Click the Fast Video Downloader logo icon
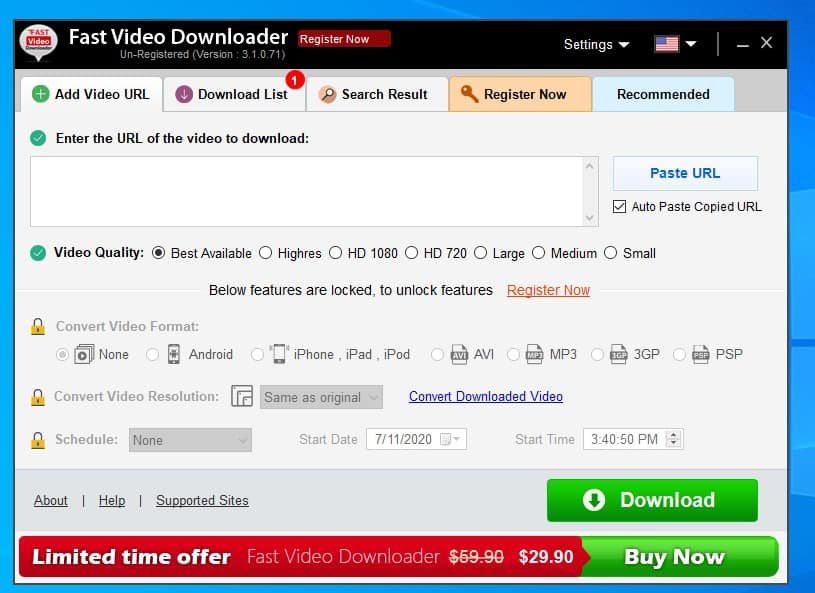The width and height of the screenshot is (815, 593). tap(39, 44)
